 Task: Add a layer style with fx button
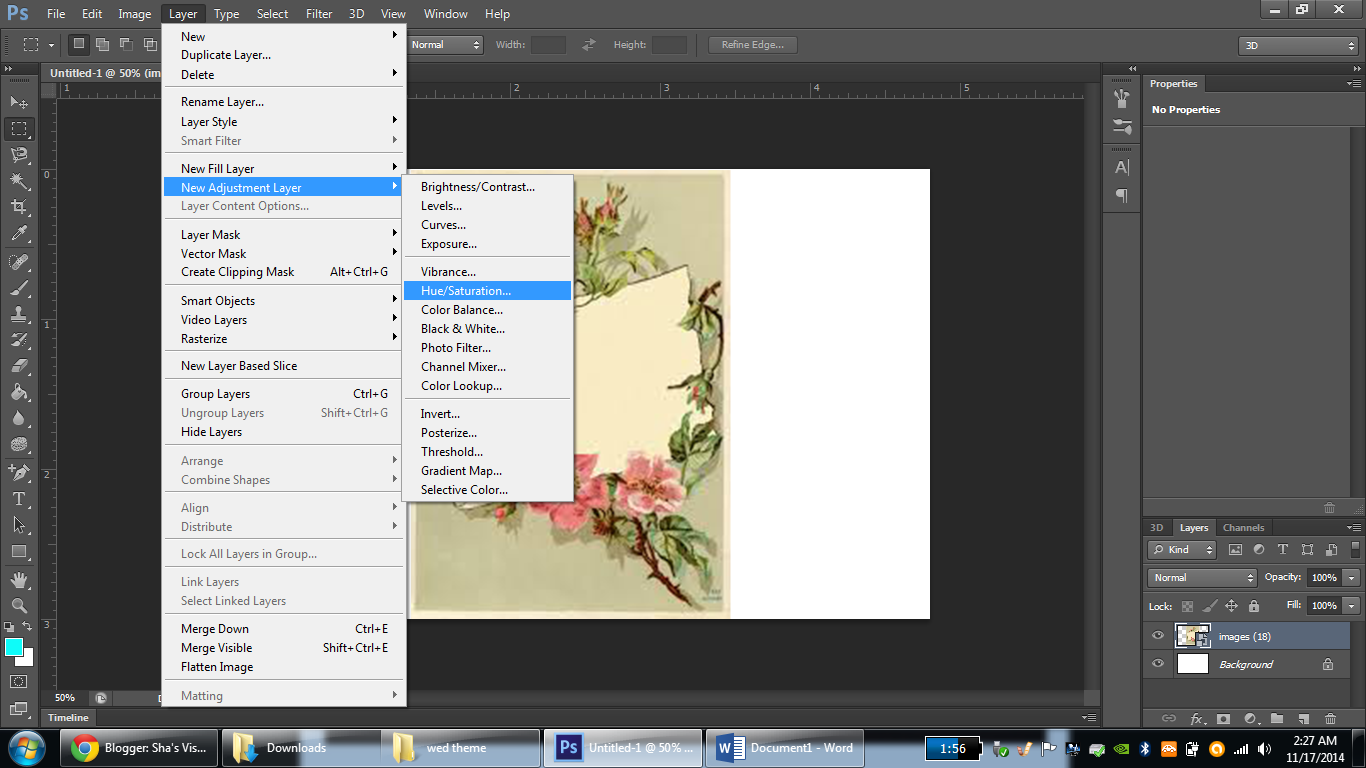click(x=1197, y=718)
